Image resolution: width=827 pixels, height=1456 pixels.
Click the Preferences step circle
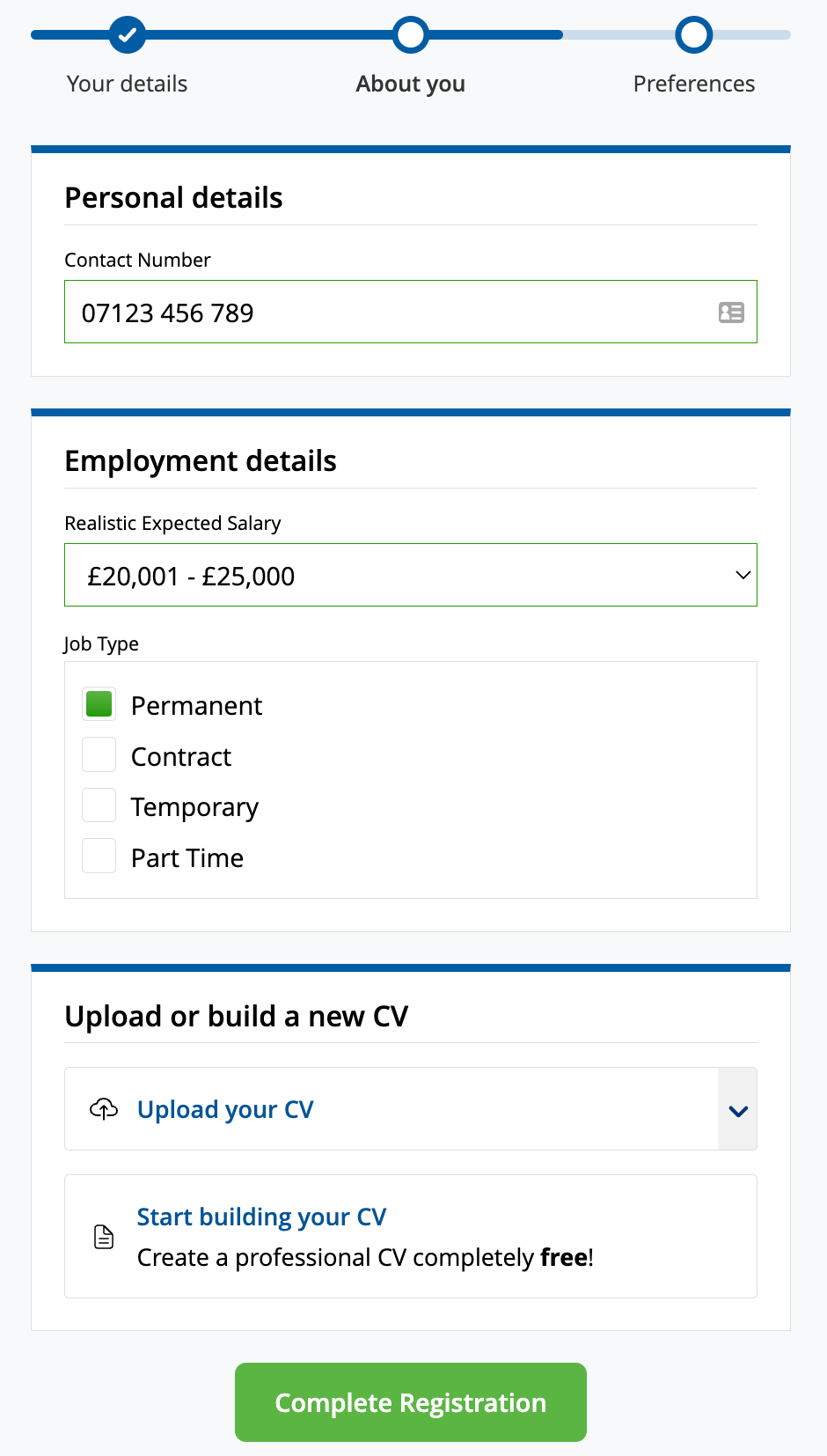point(694,35)
